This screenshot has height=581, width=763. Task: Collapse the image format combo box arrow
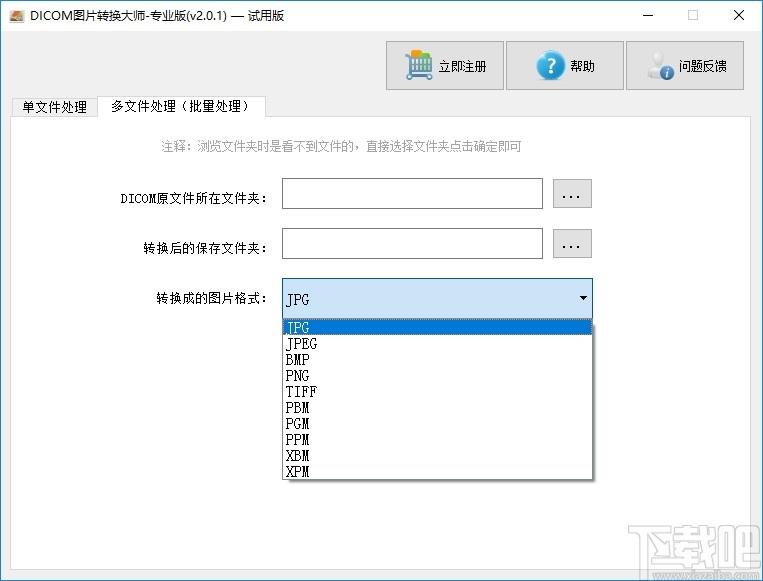point(583,298)
